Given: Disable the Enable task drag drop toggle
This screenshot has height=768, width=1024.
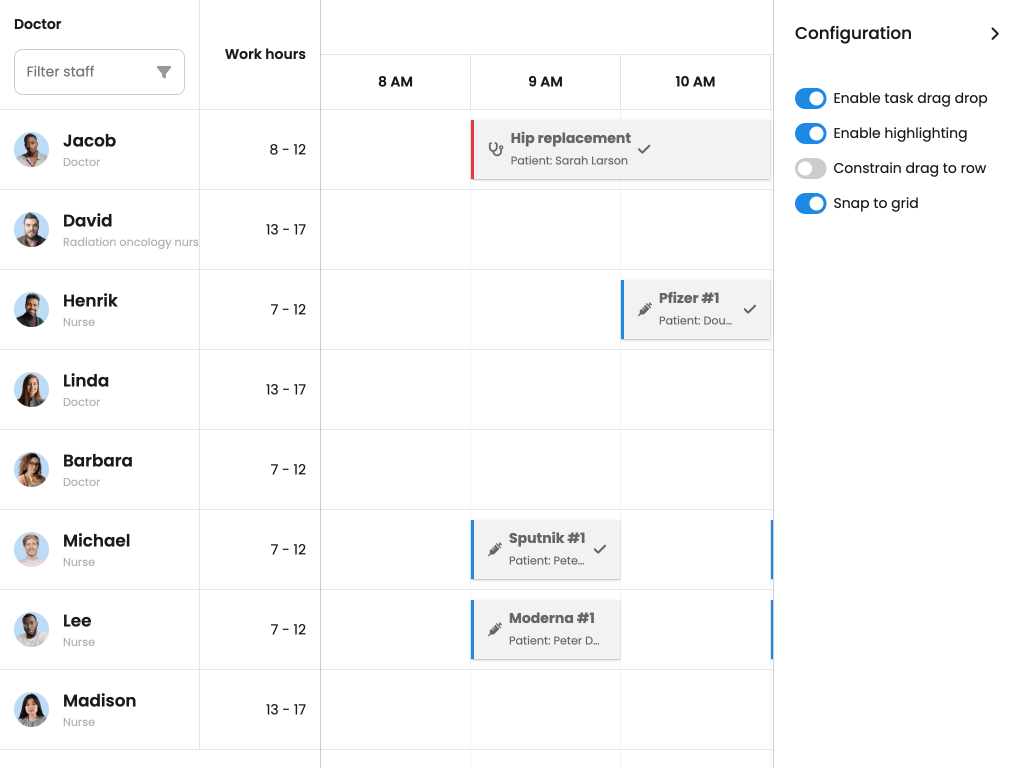Looking at the screenshot, I should [x=810, y=98].
